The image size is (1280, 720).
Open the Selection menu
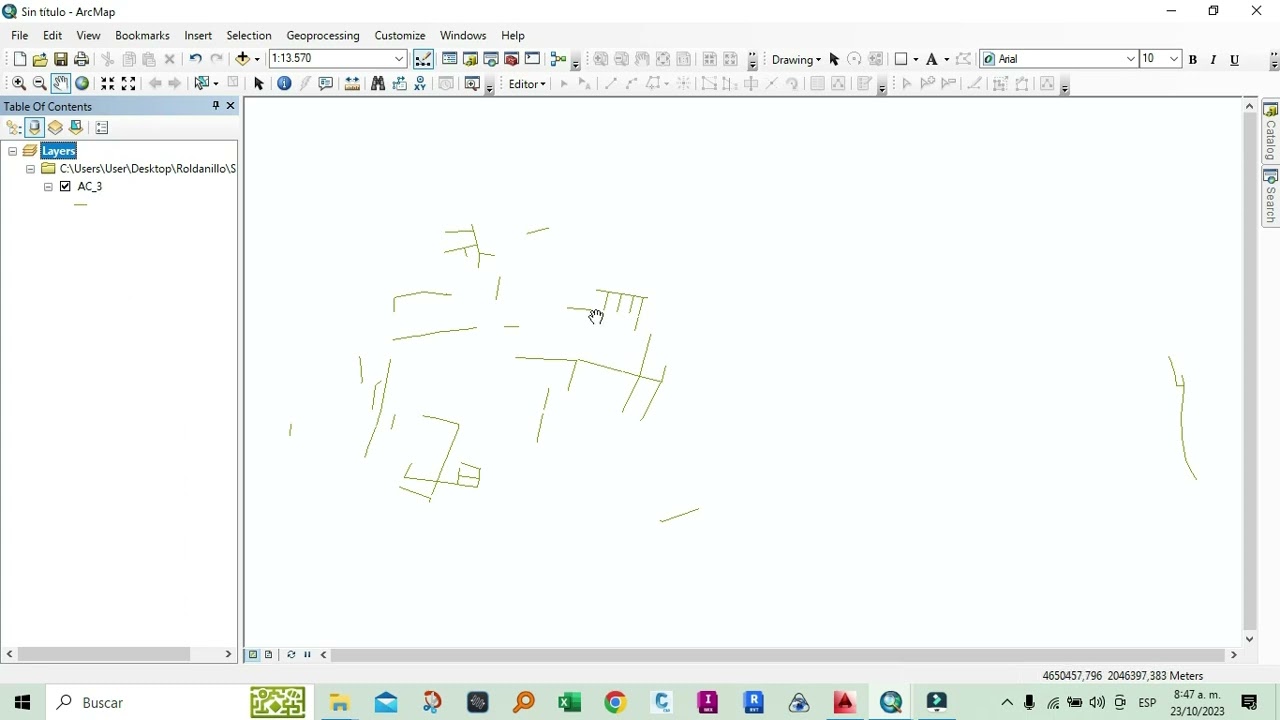coord(249,35)
